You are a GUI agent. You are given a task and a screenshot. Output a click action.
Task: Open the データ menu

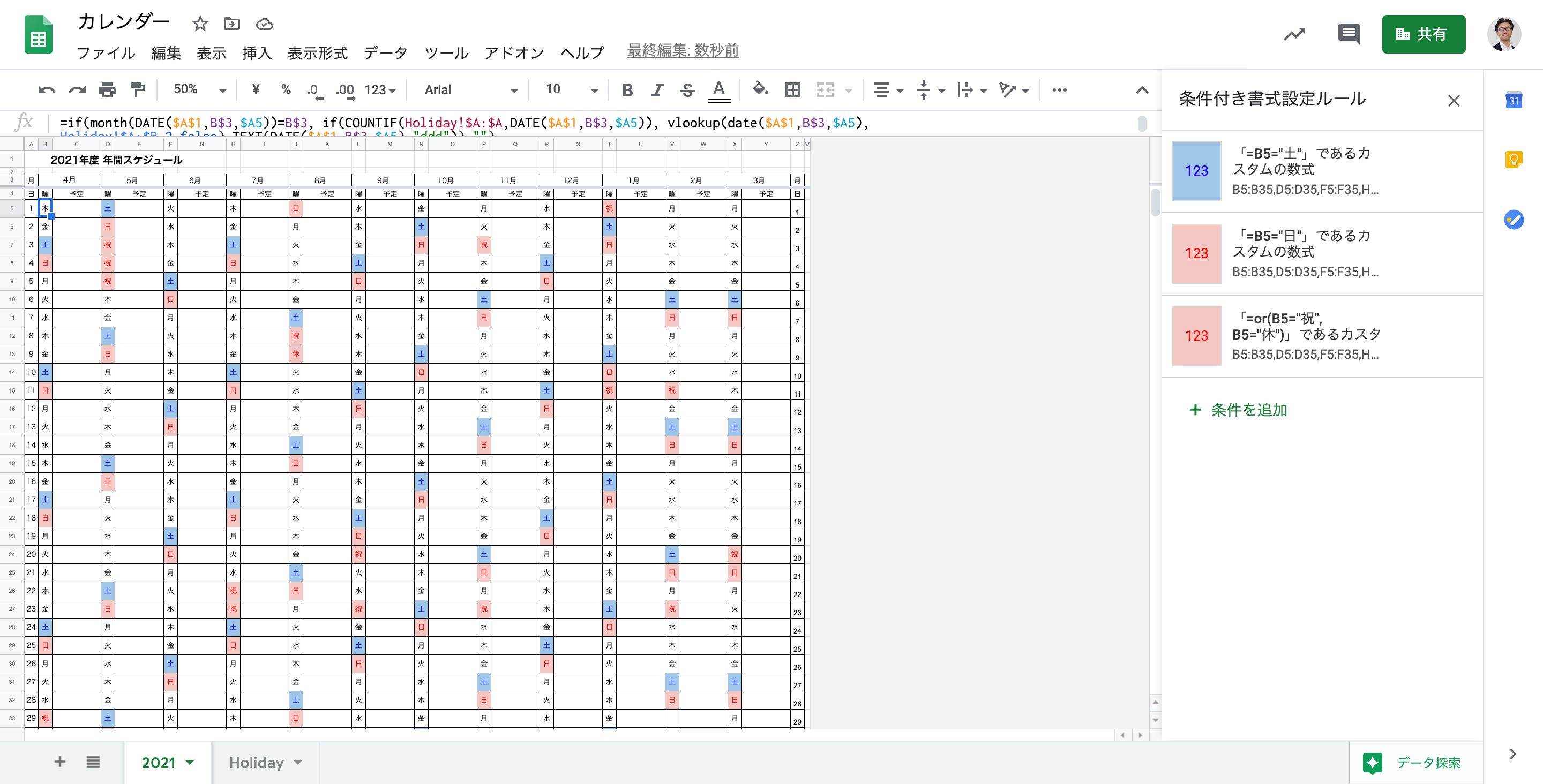tap(385, 52)
